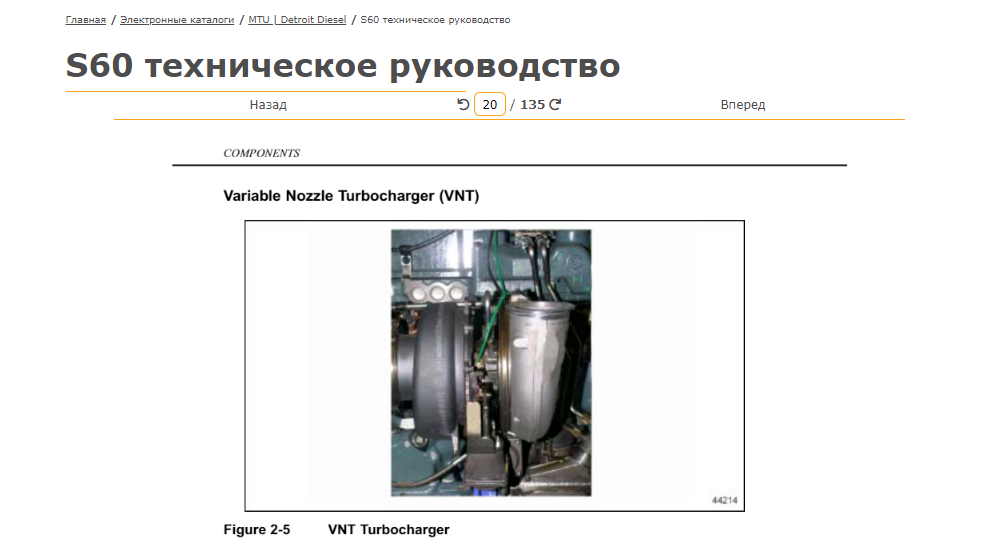The width and height of the screenshot is (1000, 545).
Task: Click figure number 44214 label
Action: (x=724, y=500)
